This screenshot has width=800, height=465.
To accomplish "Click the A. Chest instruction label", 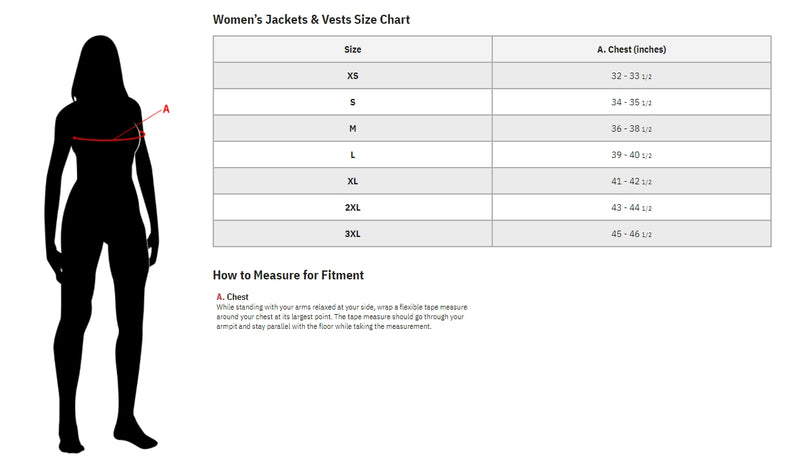I will click(233, 297).
